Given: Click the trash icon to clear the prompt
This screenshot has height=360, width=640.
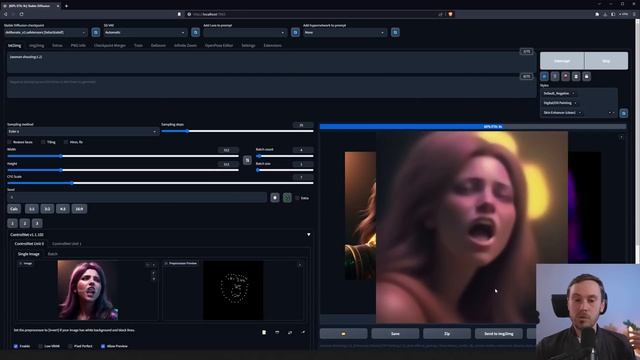Looking at the screenshot, I should 555,76.
